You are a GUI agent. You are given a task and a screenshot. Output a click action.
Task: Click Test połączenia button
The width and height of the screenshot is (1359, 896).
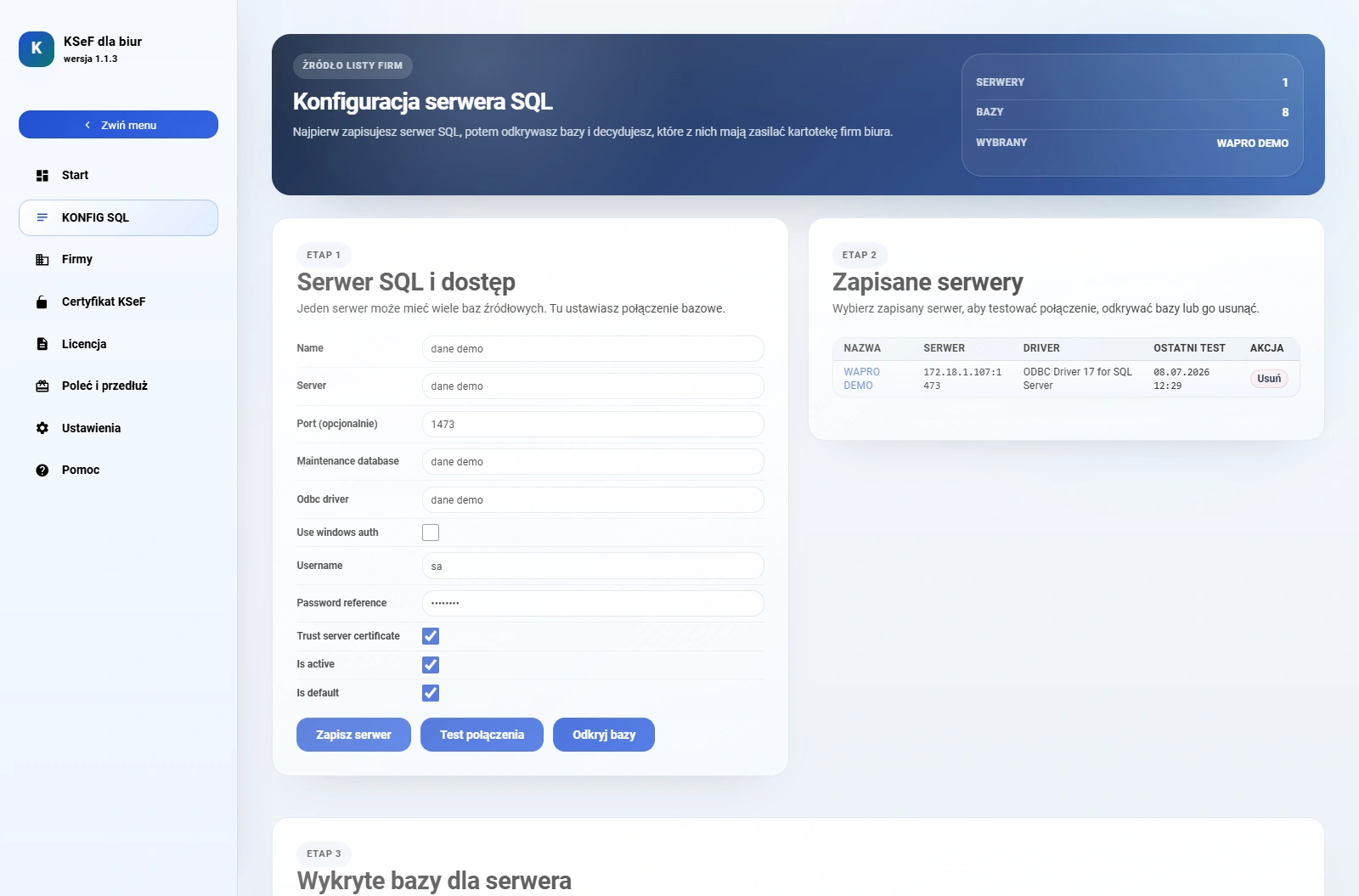click(482, 735)
